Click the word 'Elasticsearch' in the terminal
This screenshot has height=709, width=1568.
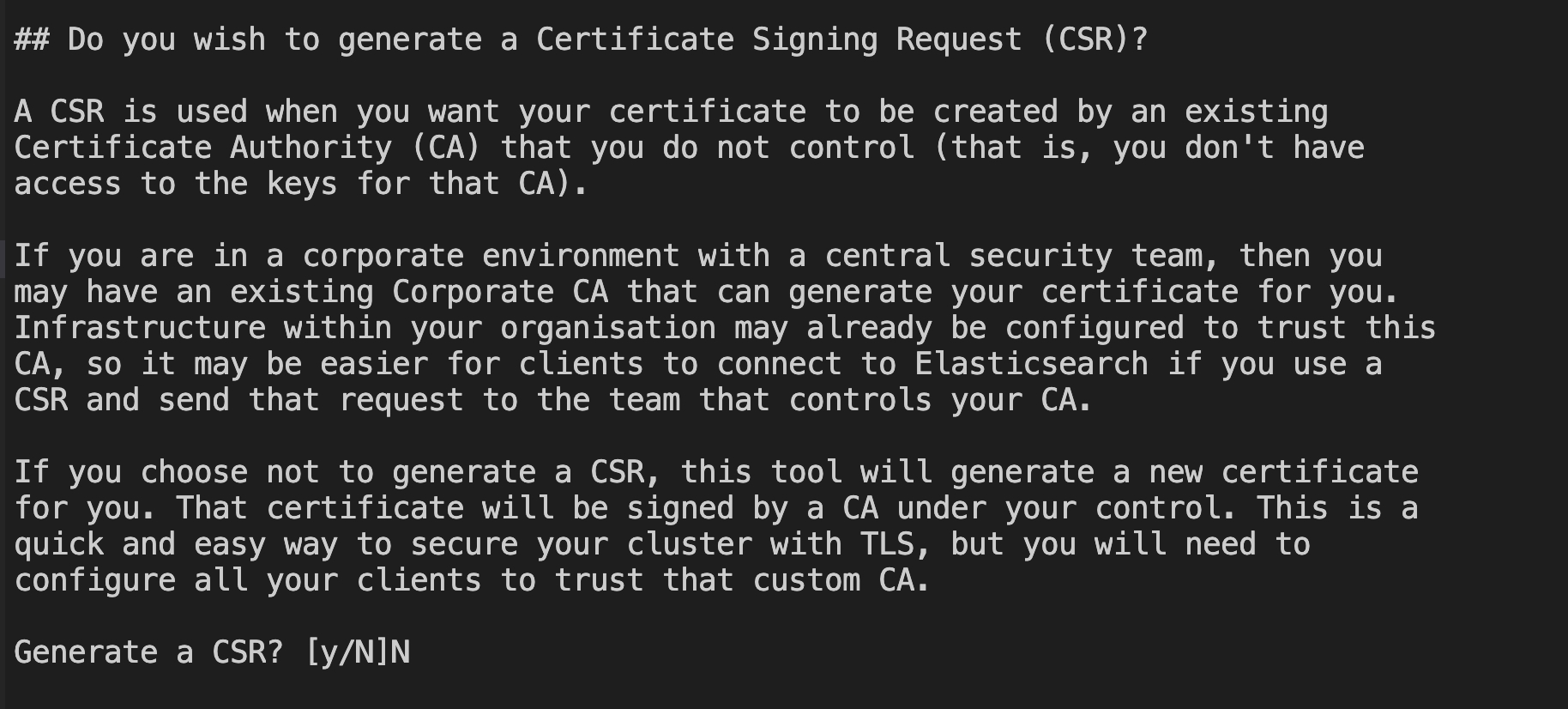tap(1031, 364)
